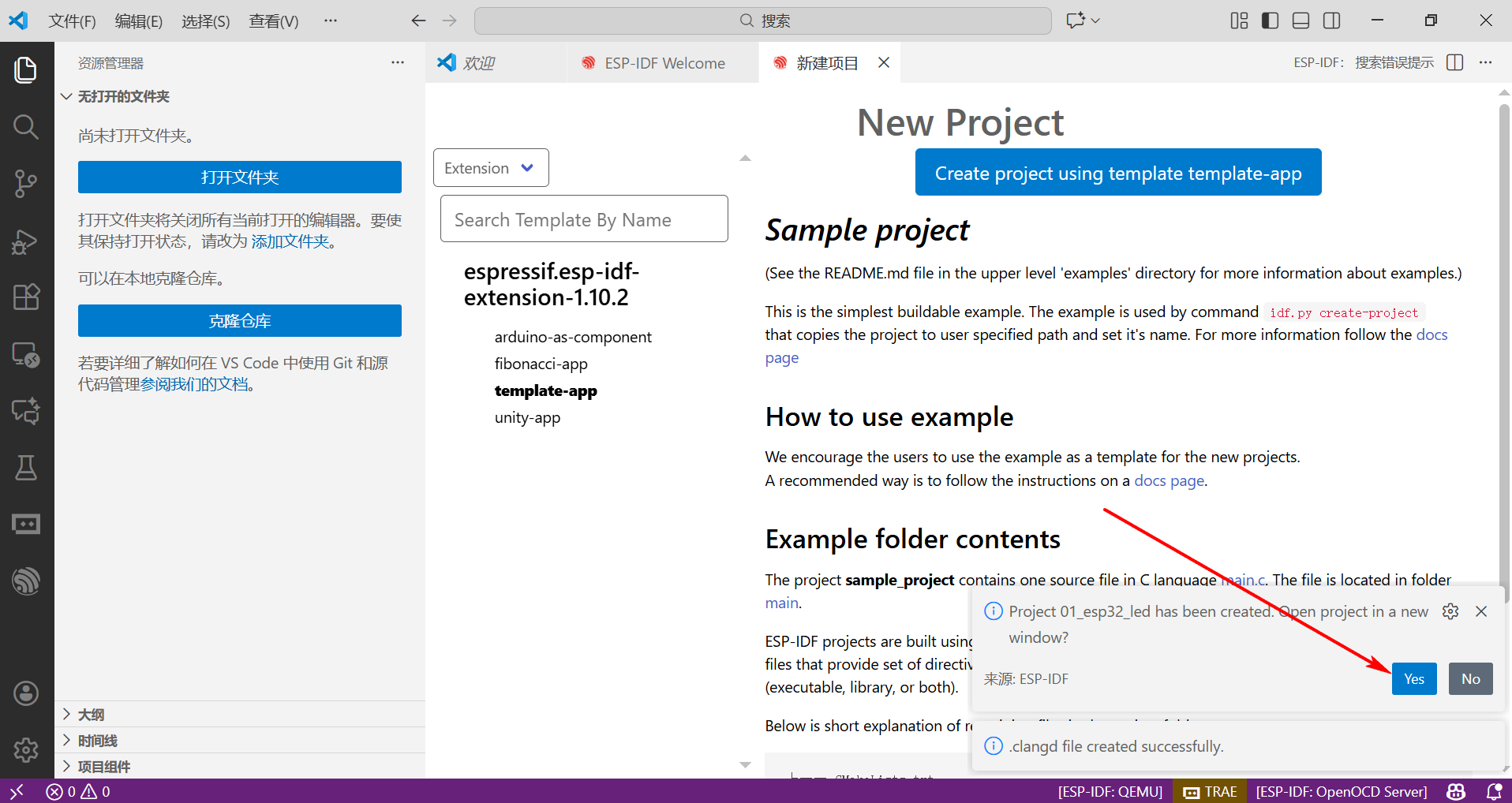
Task: Expand the 大纲 section
Action: 240,715
